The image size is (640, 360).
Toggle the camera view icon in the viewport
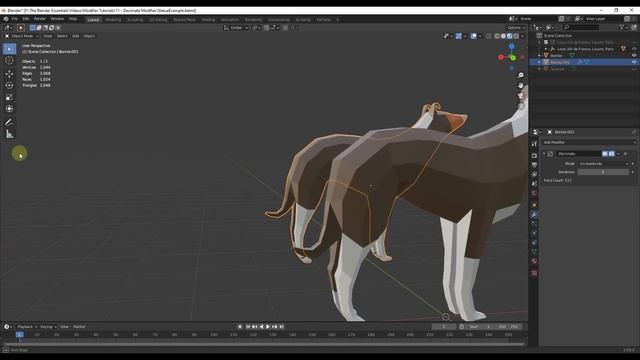(521, 96)
